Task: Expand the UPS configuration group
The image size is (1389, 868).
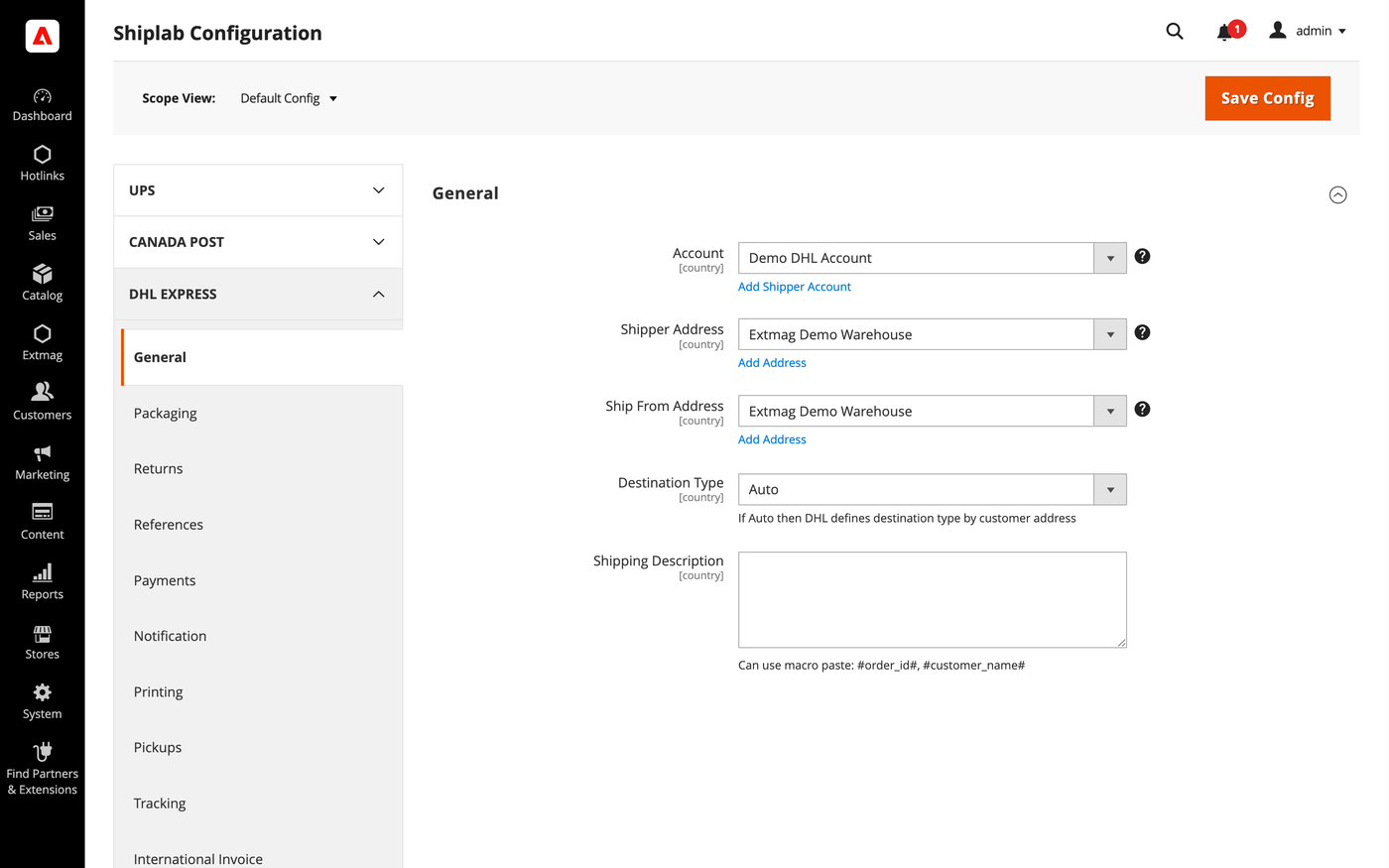Action: pyautogui.click(x=258, y=190)
